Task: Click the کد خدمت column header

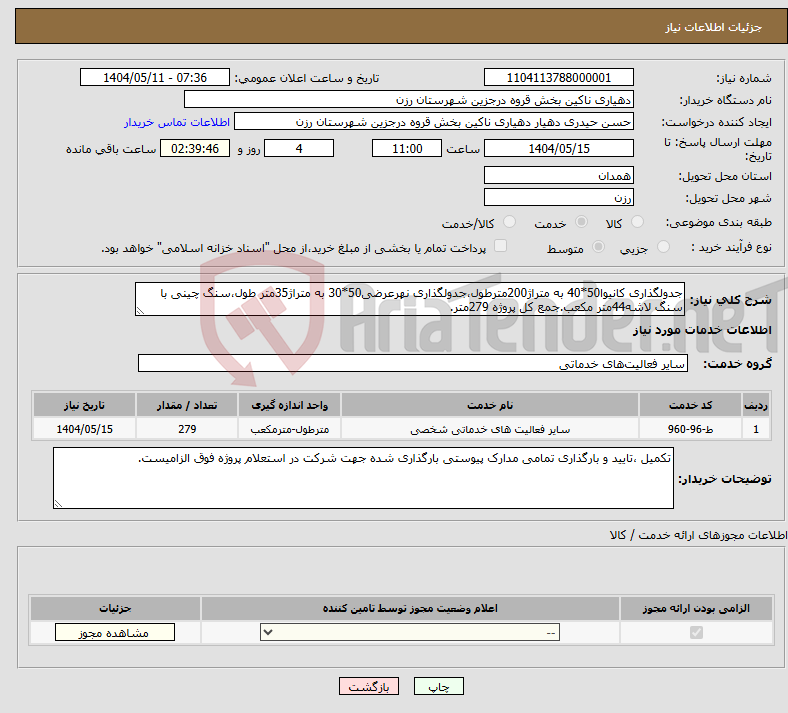Action: (691, 405)
